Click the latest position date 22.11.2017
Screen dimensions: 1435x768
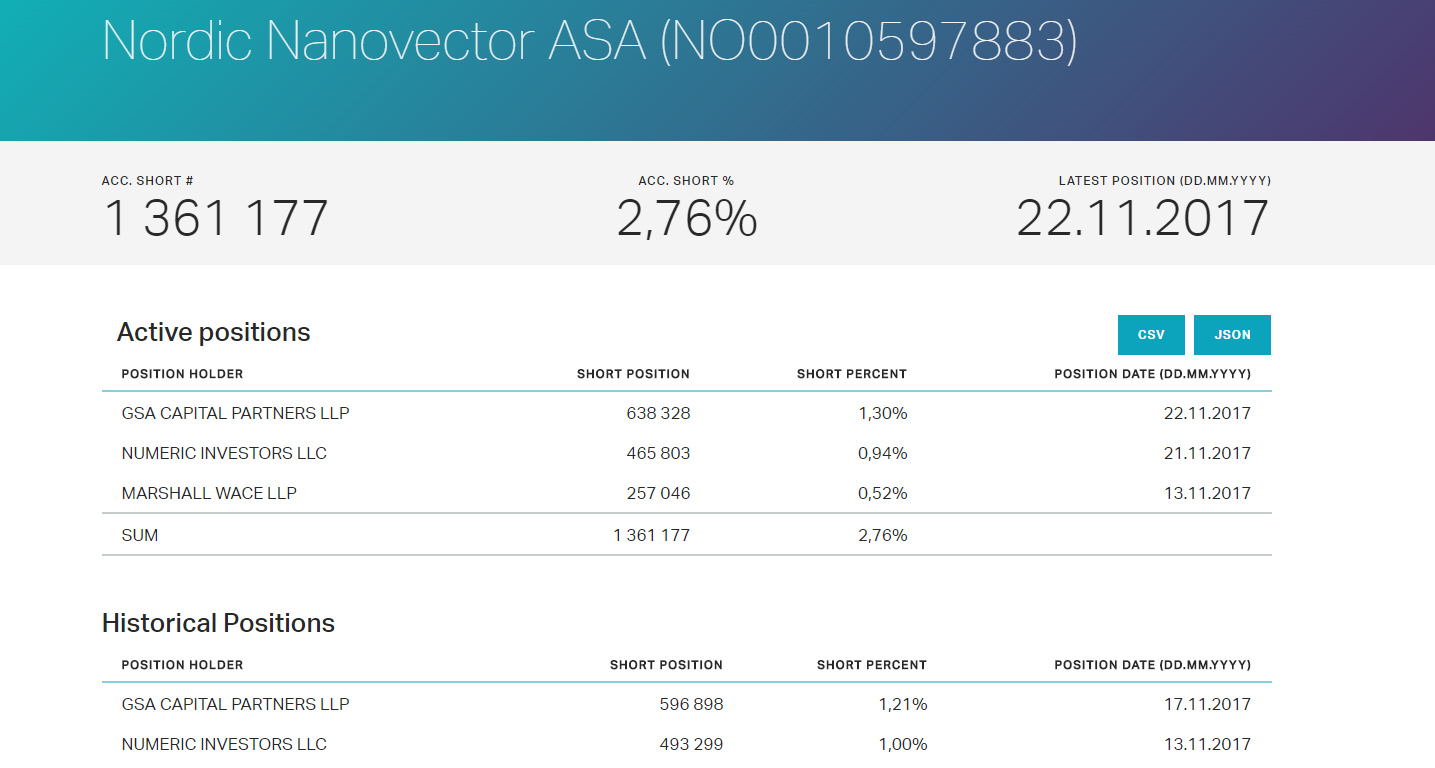tap(1142, 218)
